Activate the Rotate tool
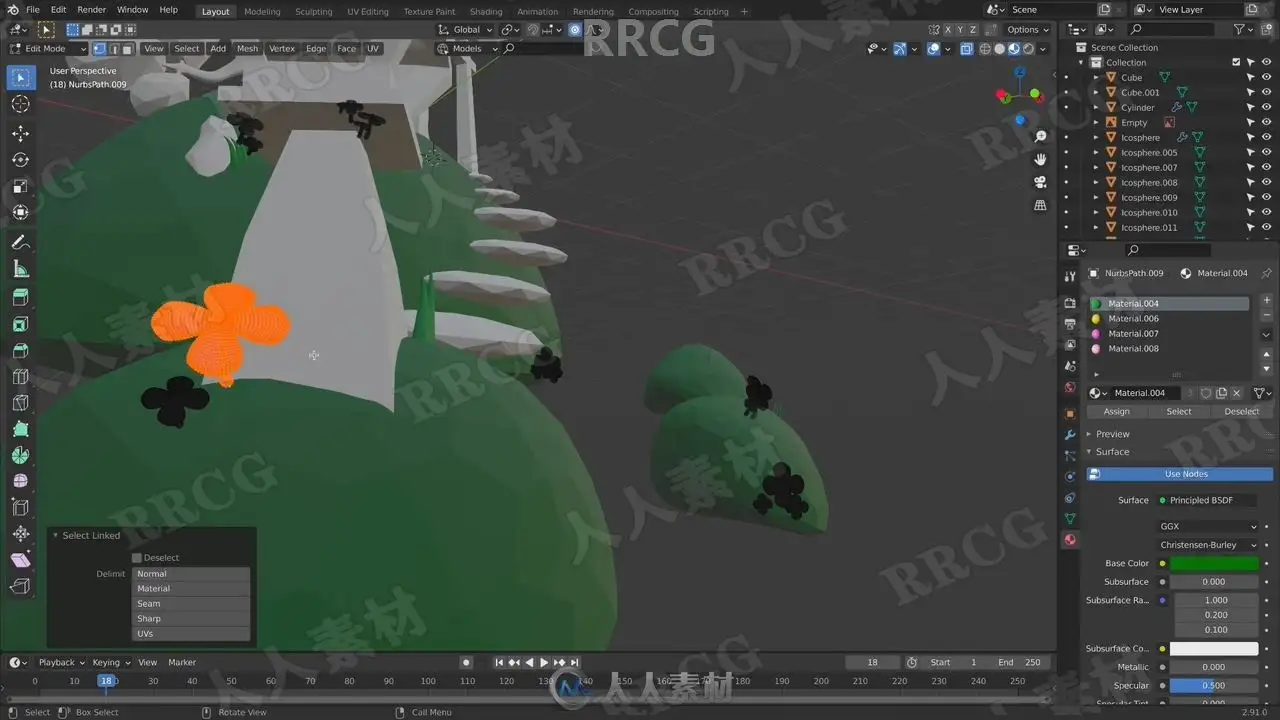Viewport: 1280px width, 720px height. coord(21,160)
